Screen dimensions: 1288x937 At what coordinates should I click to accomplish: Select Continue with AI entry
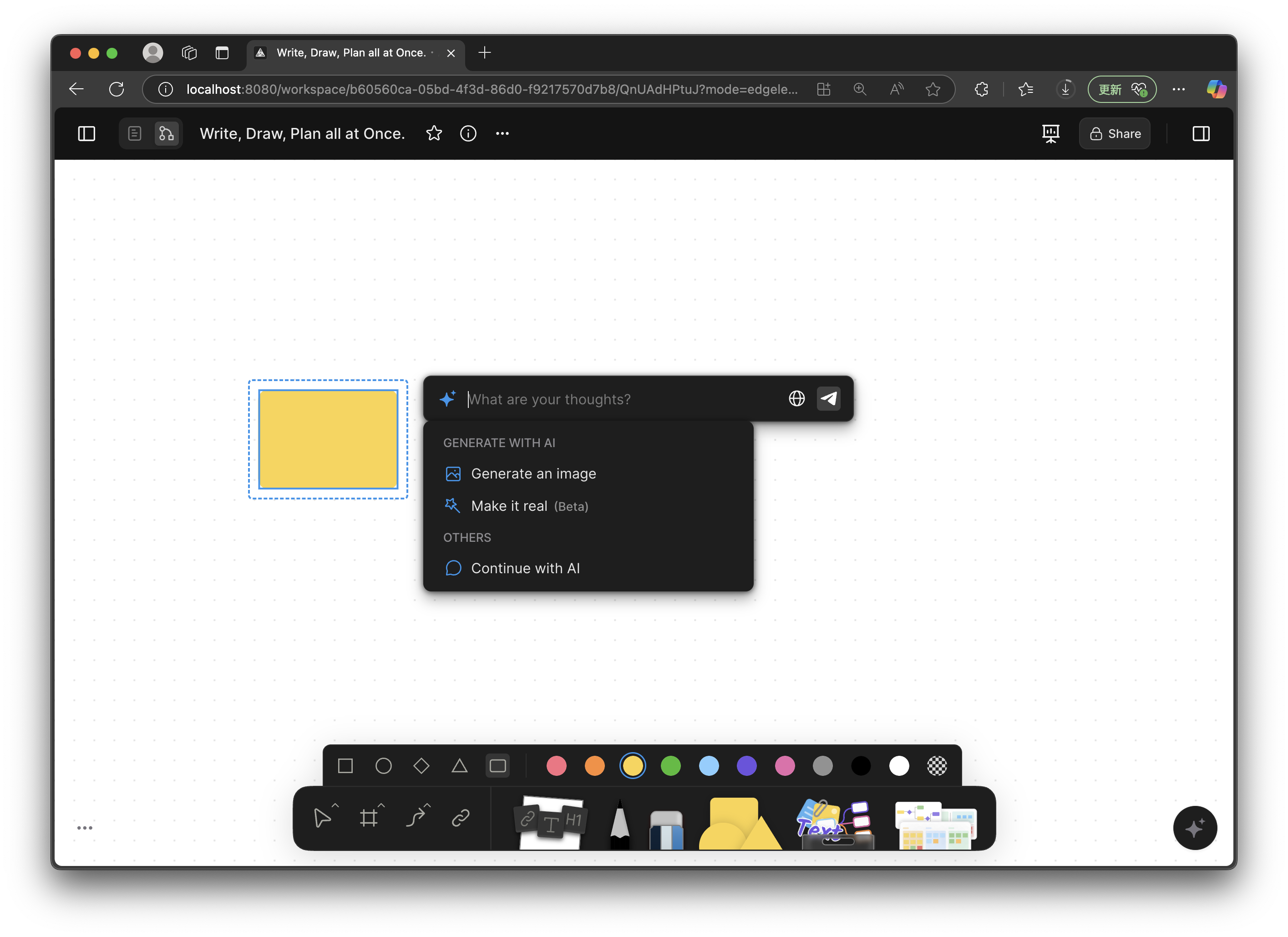coord(525,568)
